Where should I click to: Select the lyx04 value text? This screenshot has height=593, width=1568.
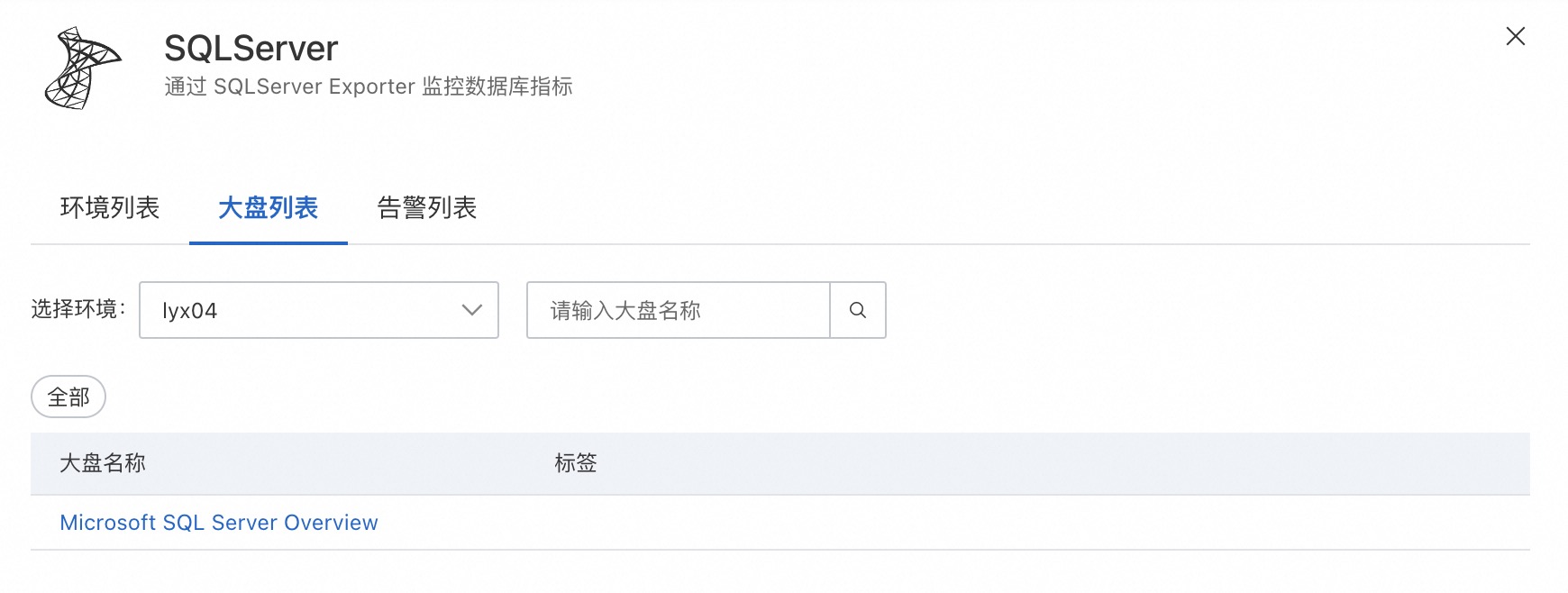click(190, 311)
